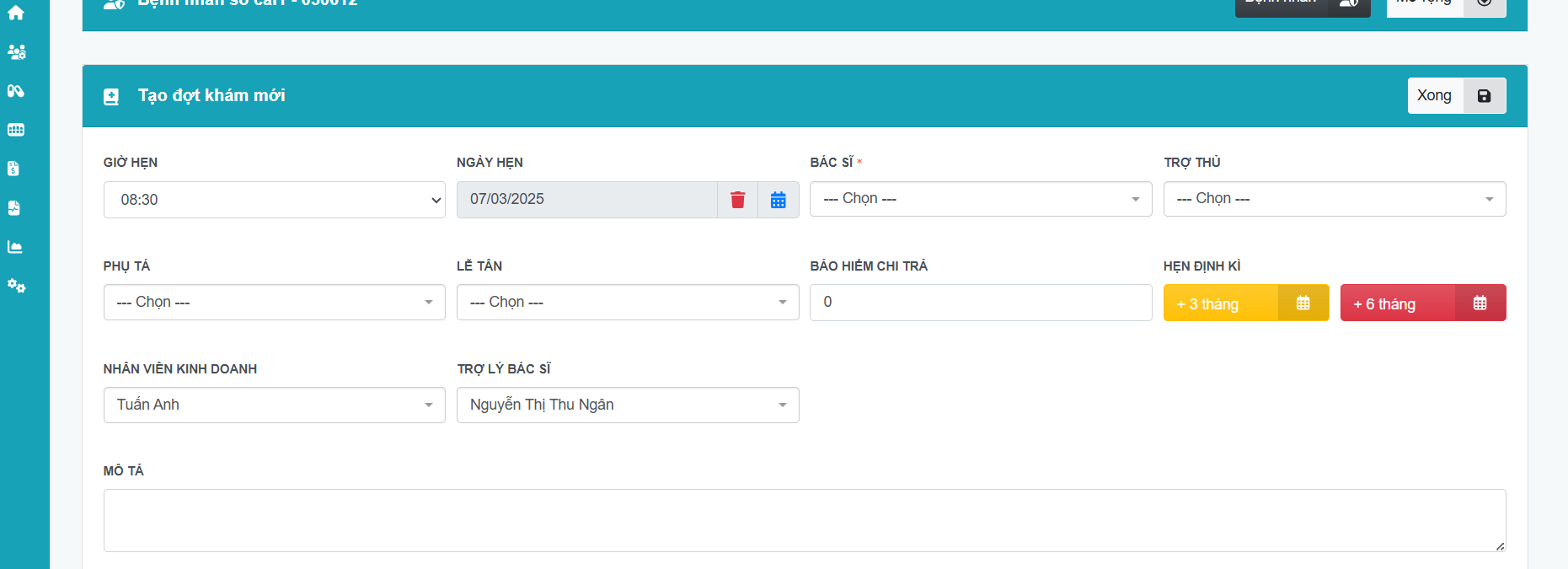This screenshot has height=569, width=1568.
Task: Click the Bảo hiểm chi trả field
Action: (x=980, y=303)
